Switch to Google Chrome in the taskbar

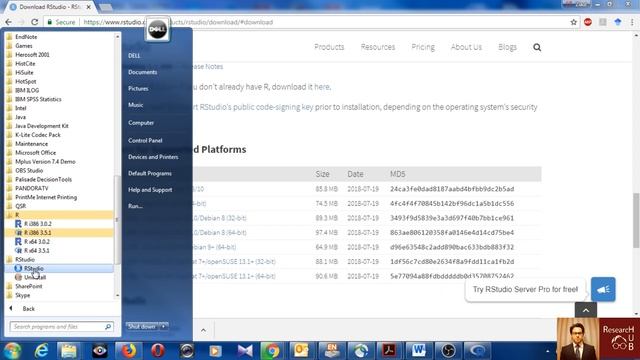point(272,351)
